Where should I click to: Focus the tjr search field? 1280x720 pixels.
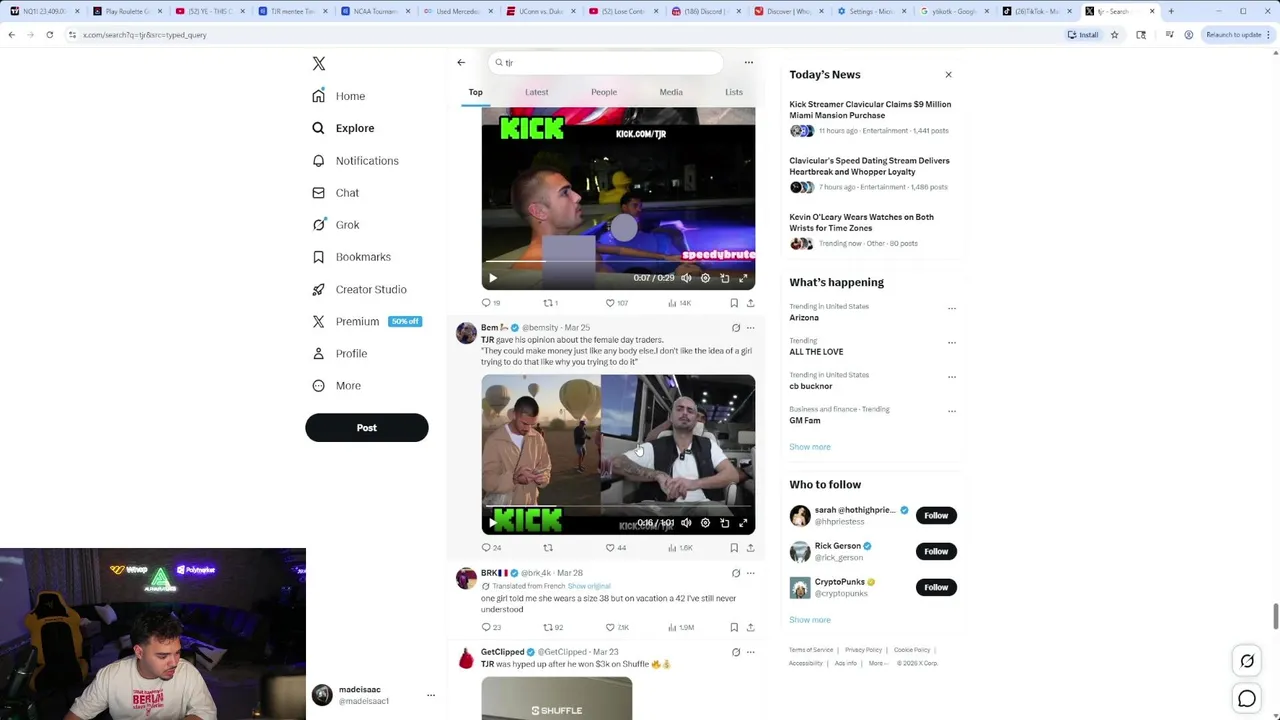pos(605,62)
